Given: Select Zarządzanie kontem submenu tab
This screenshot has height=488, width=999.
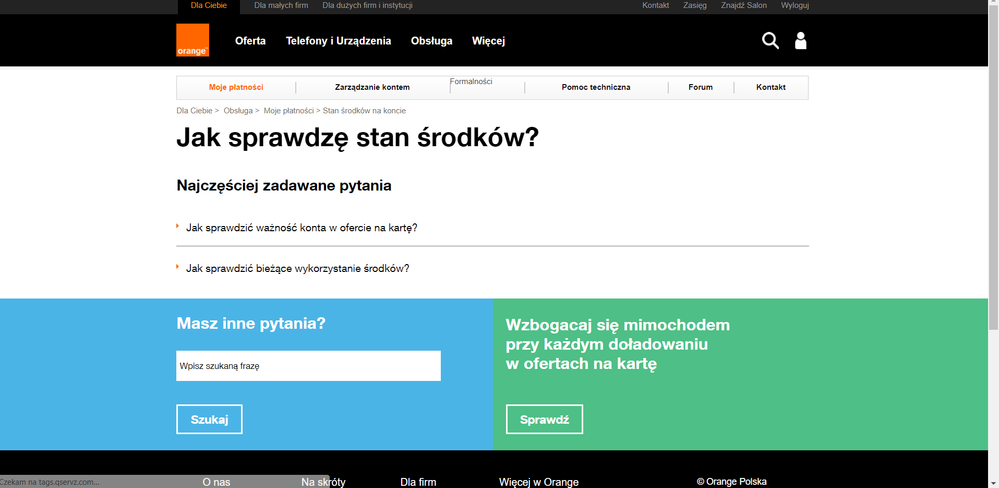Looking at the screenshot, I should (x=373, y=87).
